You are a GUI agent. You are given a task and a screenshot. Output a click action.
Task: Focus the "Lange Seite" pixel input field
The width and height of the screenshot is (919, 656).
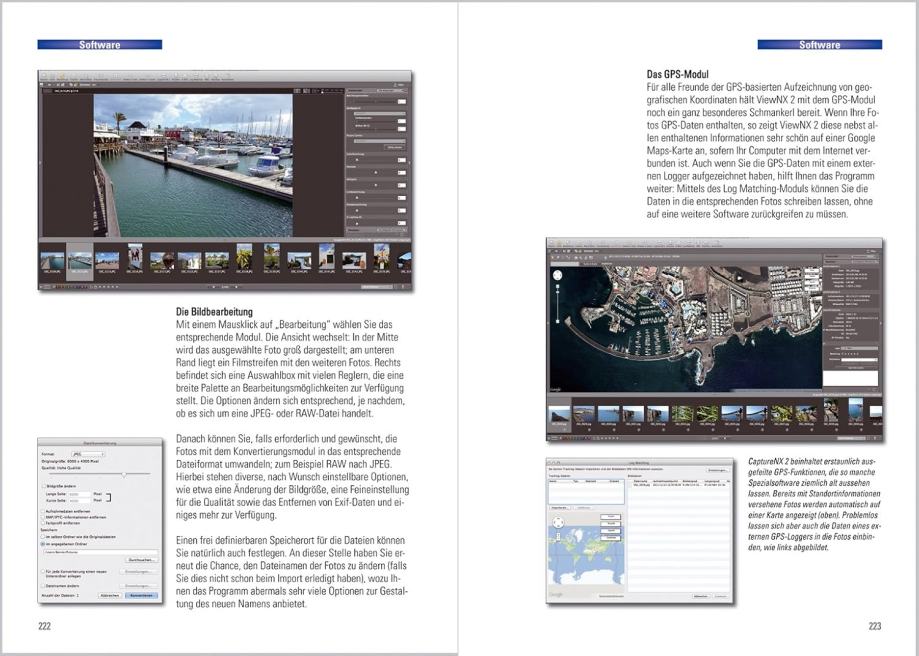[79, 493]
